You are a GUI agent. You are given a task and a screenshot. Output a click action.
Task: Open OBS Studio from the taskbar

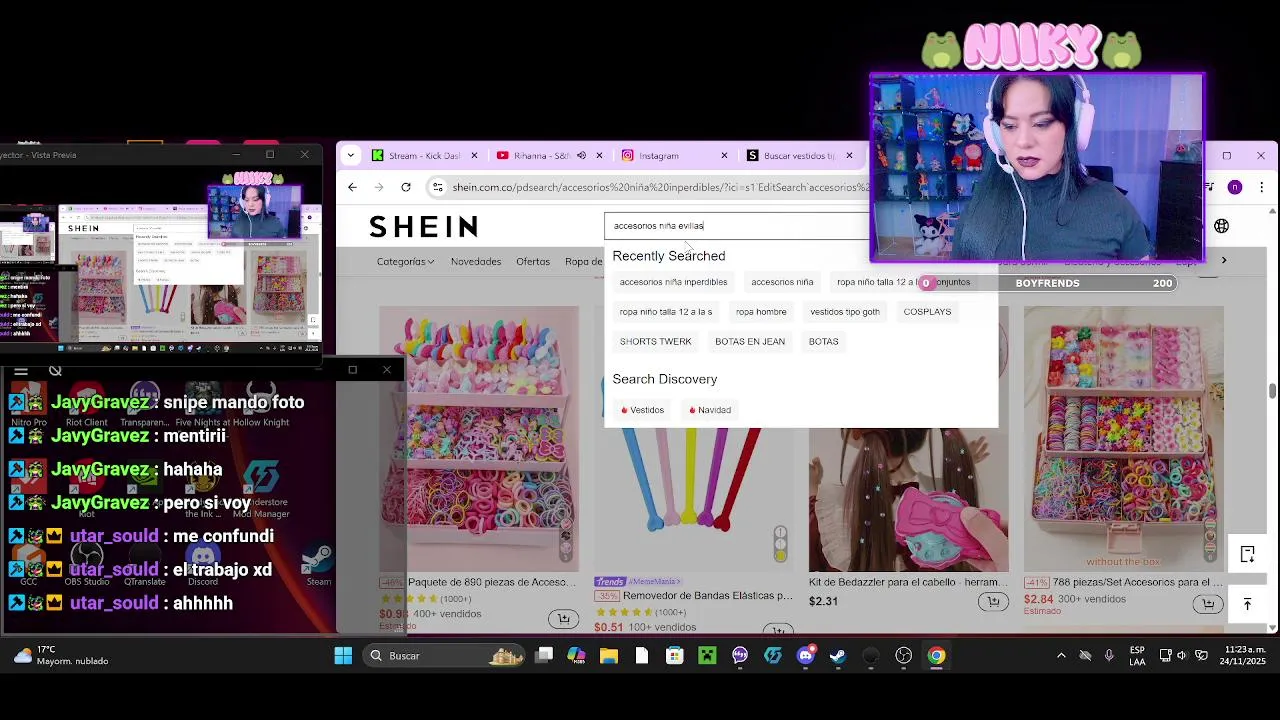(x=904, y=656)
